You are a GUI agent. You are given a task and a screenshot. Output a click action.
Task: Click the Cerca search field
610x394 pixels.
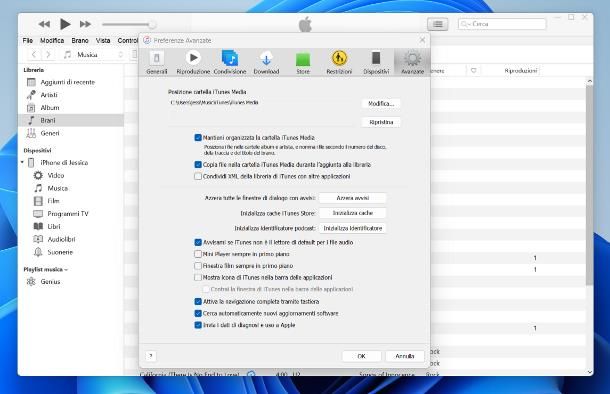pos(502,24)
